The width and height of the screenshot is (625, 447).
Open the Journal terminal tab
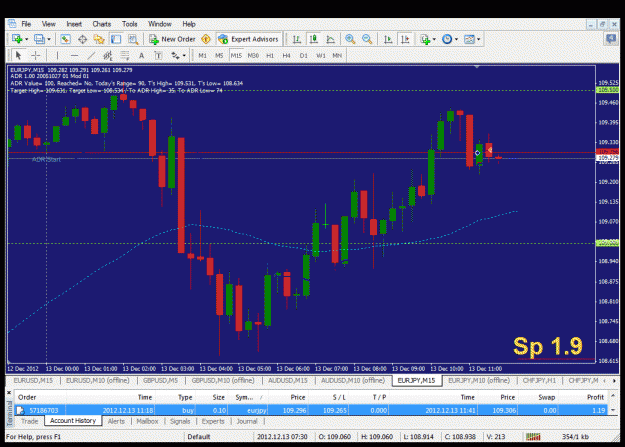pyautogui.click(x=247, y=421)
